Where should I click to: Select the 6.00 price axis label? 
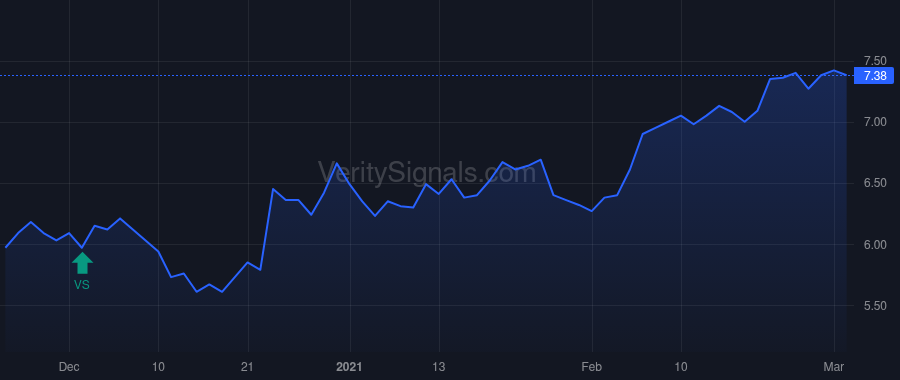875,245
